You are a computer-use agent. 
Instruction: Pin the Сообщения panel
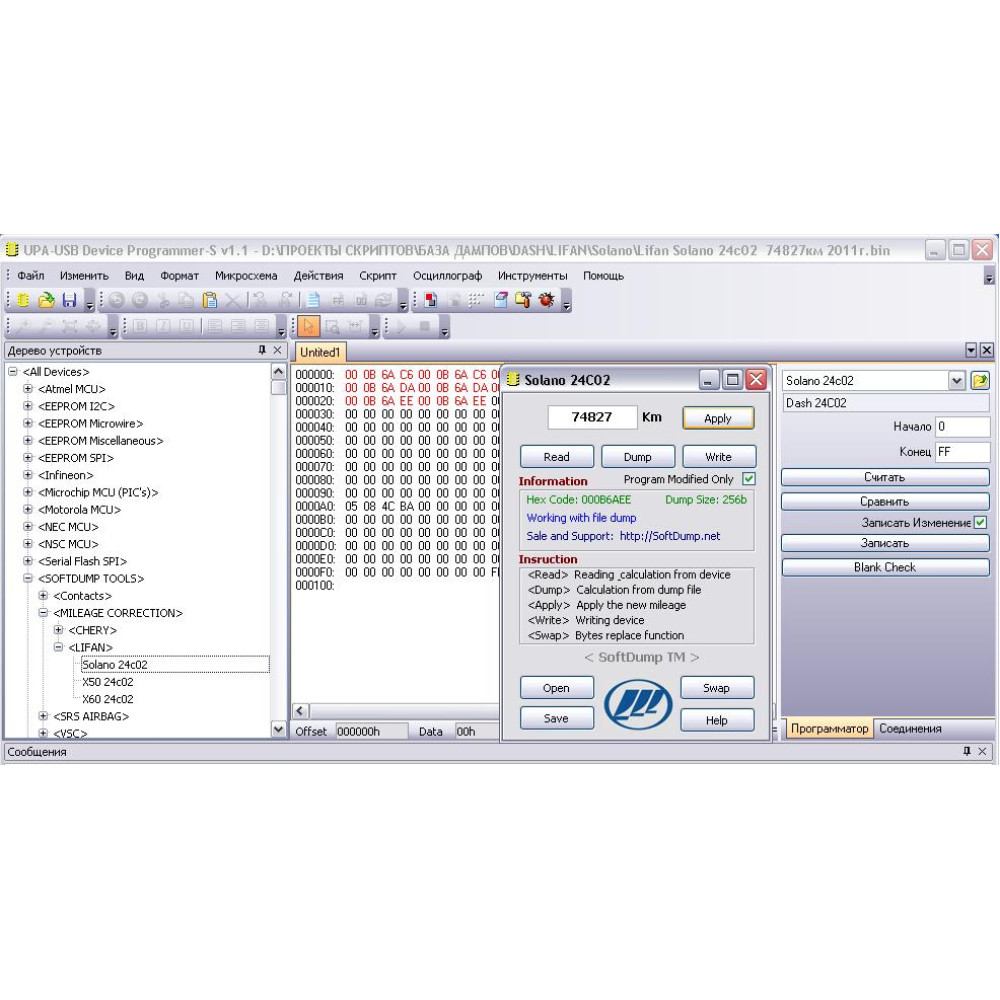coord(967,751)
